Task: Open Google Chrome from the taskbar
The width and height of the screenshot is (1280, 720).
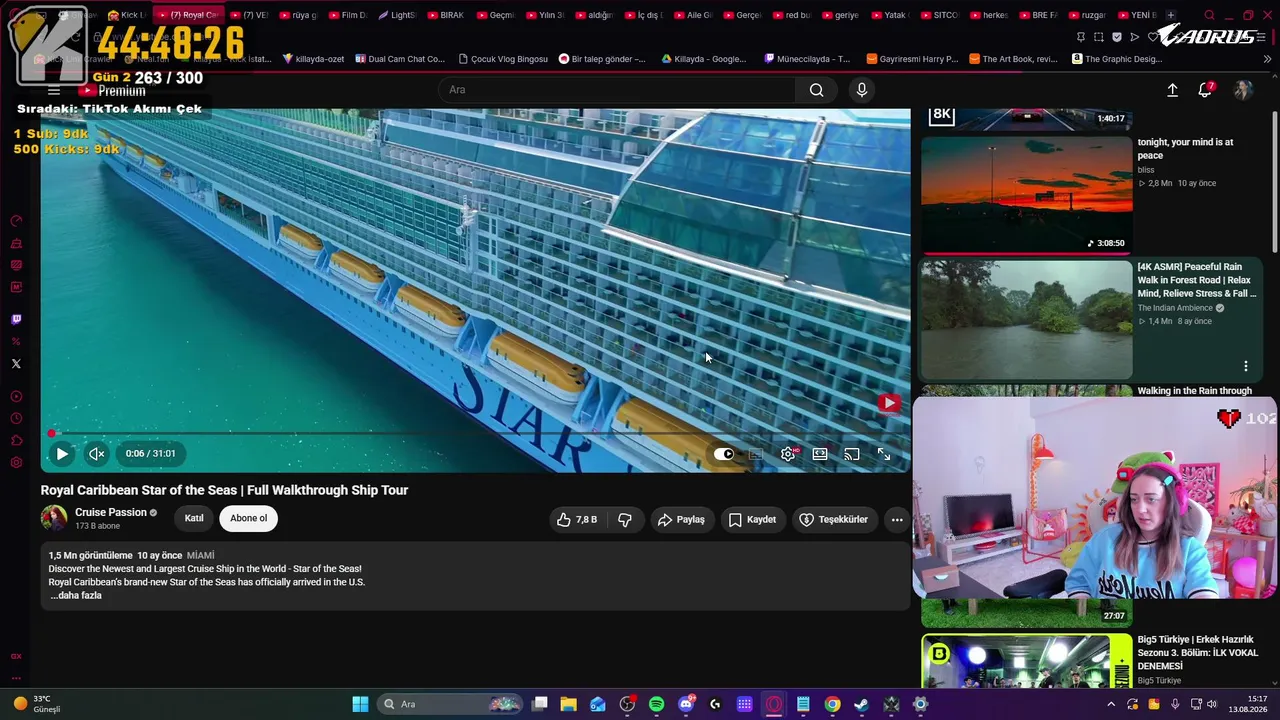Action: (x=832, y=704)
